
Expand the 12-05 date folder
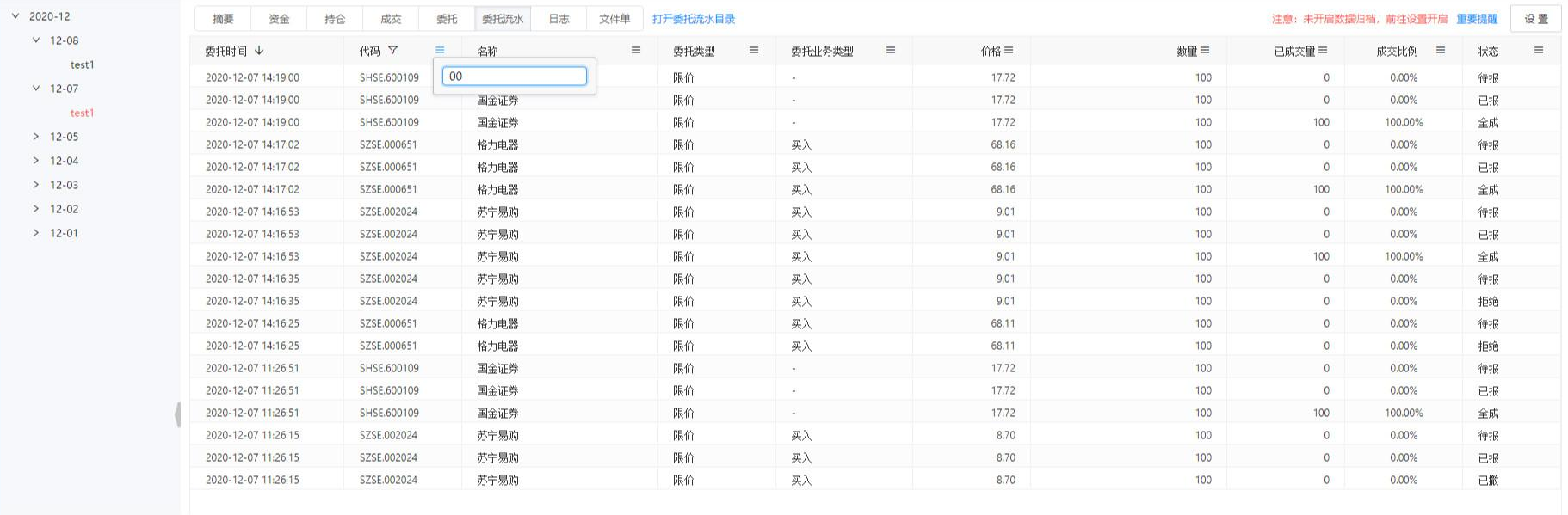coord(36,137)
